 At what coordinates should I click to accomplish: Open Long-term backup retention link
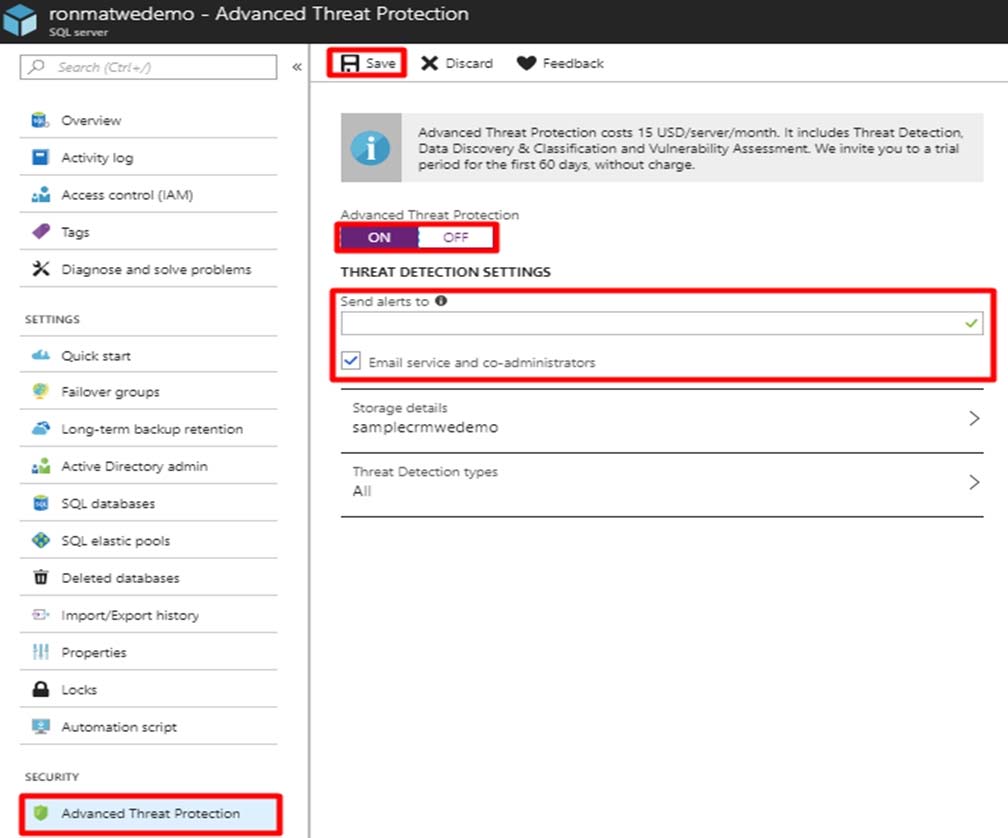tap(148, 429)
